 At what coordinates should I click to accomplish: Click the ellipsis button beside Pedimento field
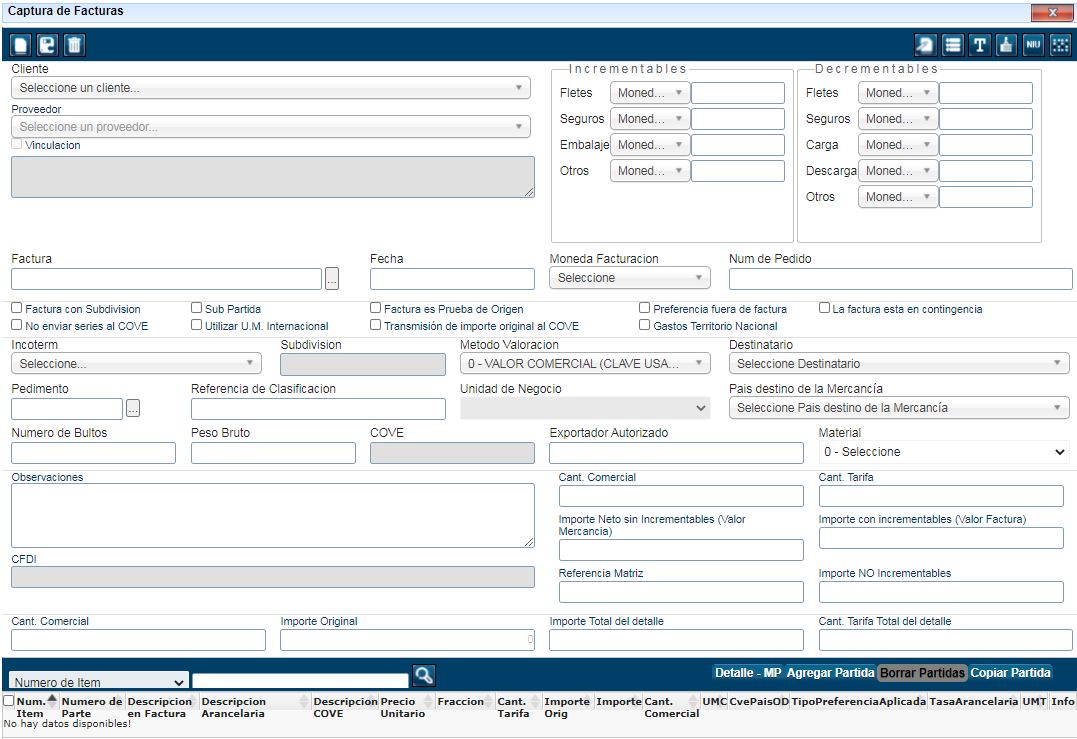(133, 408)
